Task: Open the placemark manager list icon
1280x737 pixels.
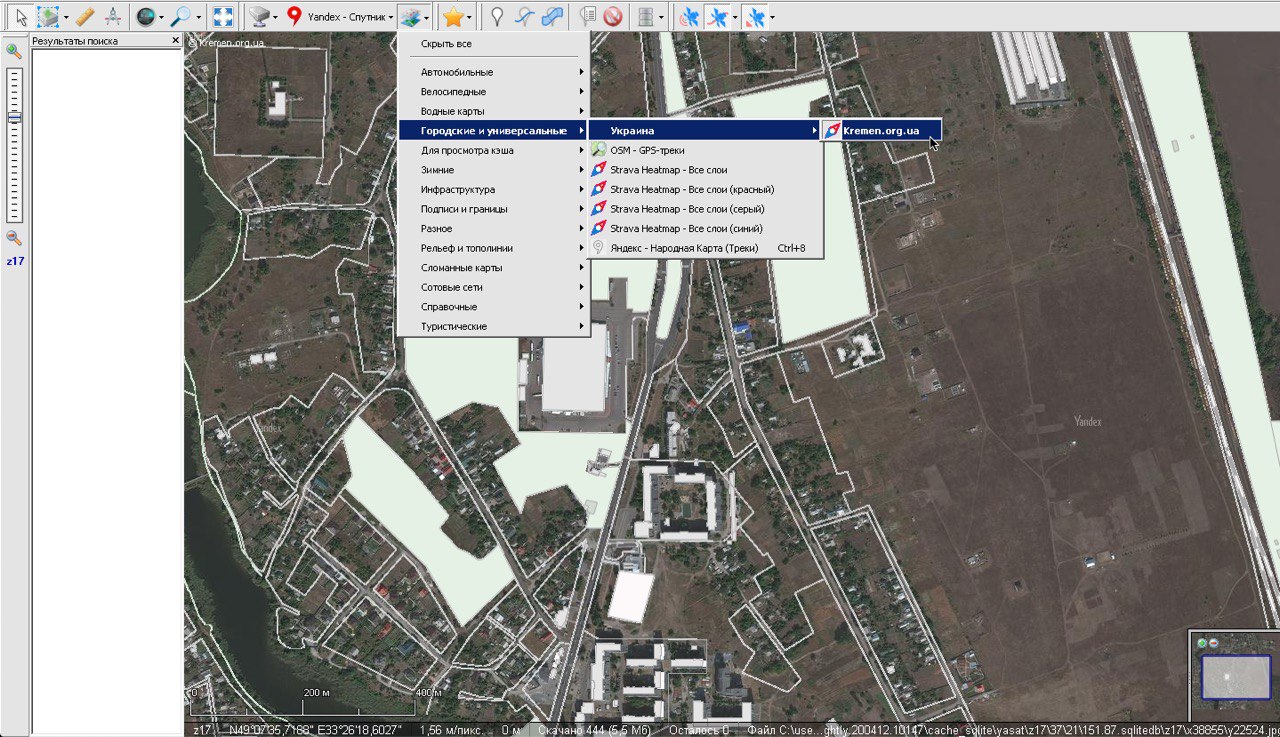Action: coord(588,16)
